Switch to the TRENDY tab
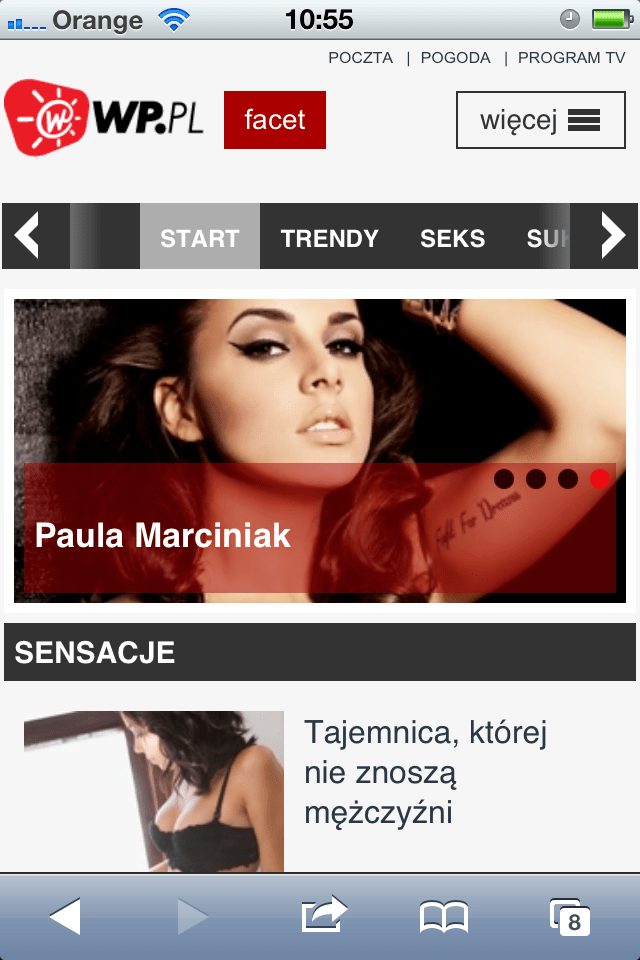Screen dimensions: 640x960 (329, 238)
